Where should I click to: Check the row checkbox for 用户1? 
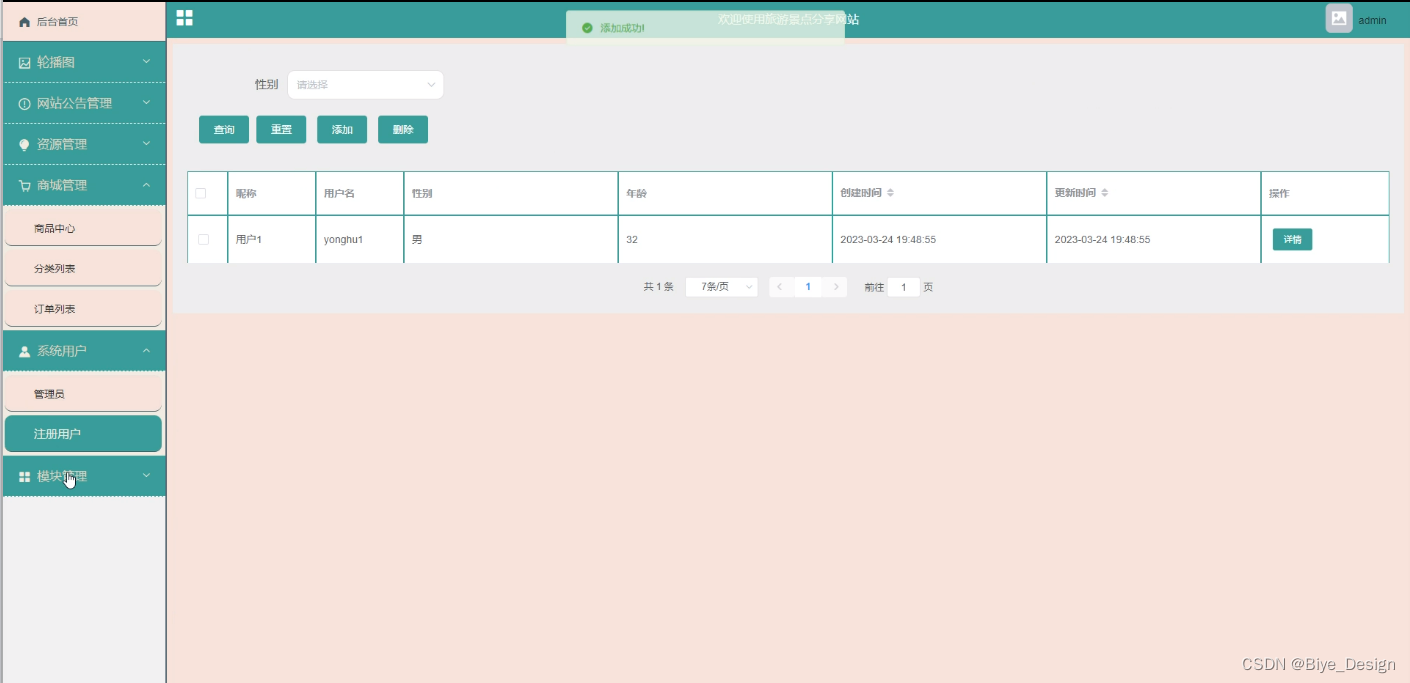(204, 240)
